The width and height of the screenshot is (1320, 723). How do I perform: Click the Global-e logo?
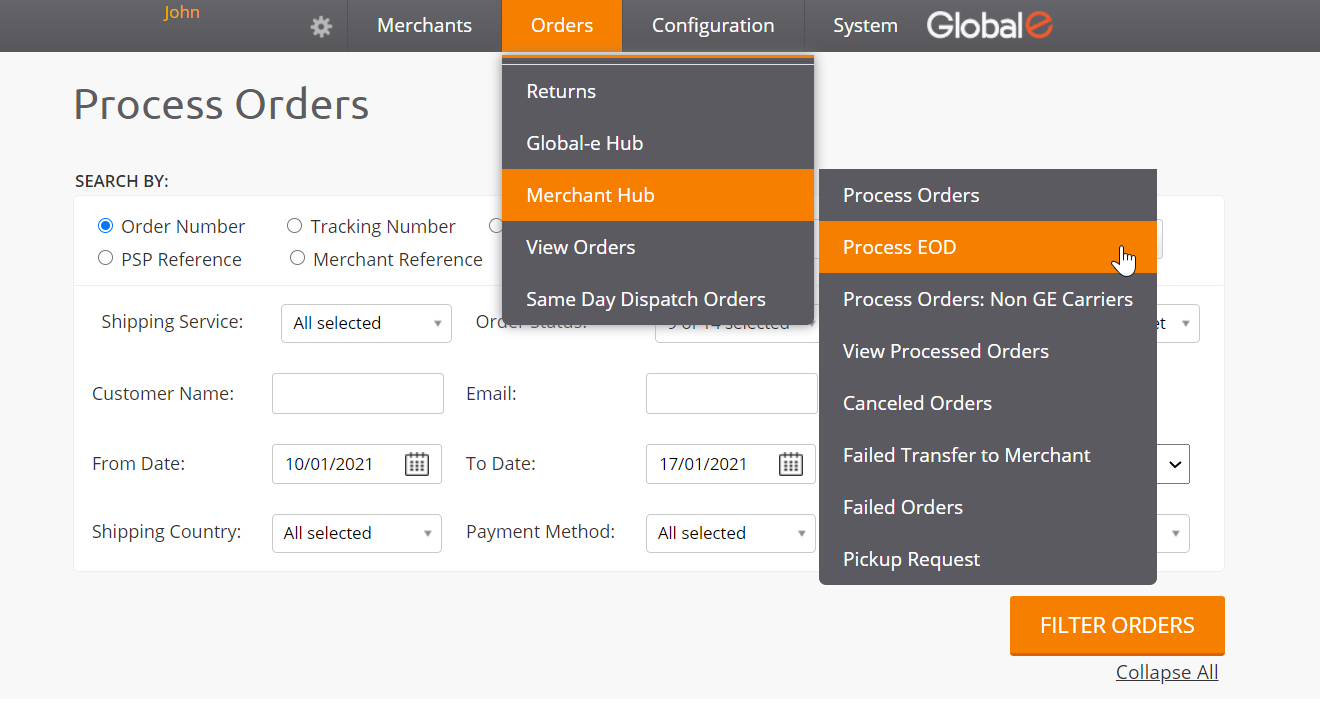pos(989,26)
